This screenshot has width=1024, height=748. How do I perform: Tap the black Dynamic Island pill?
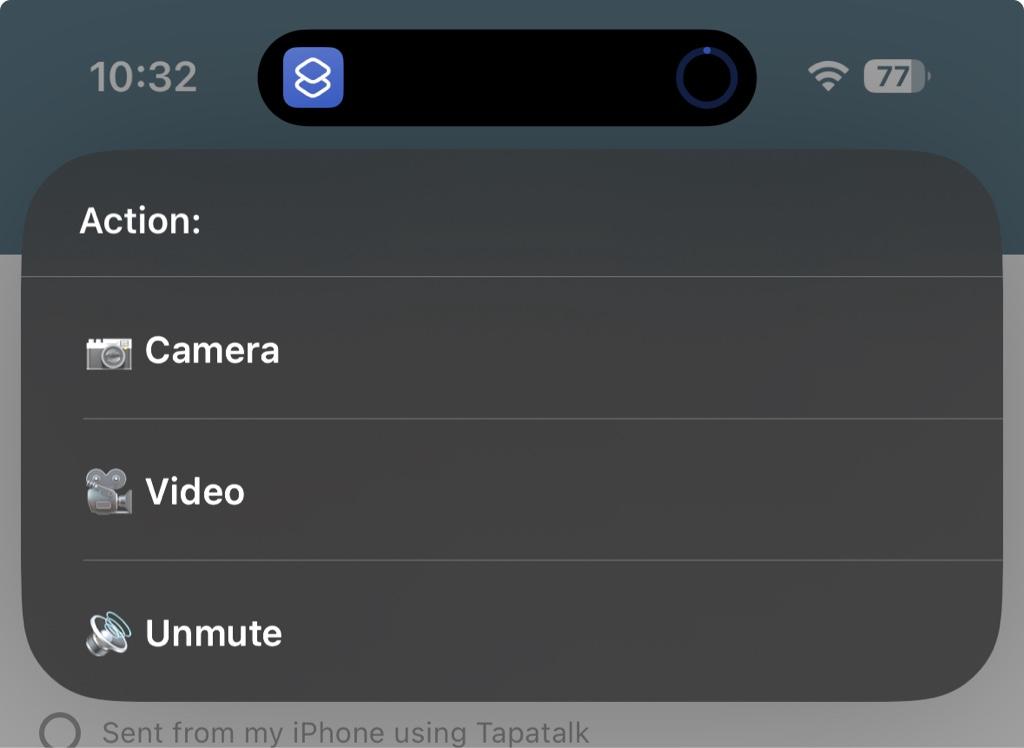[507, 78]
